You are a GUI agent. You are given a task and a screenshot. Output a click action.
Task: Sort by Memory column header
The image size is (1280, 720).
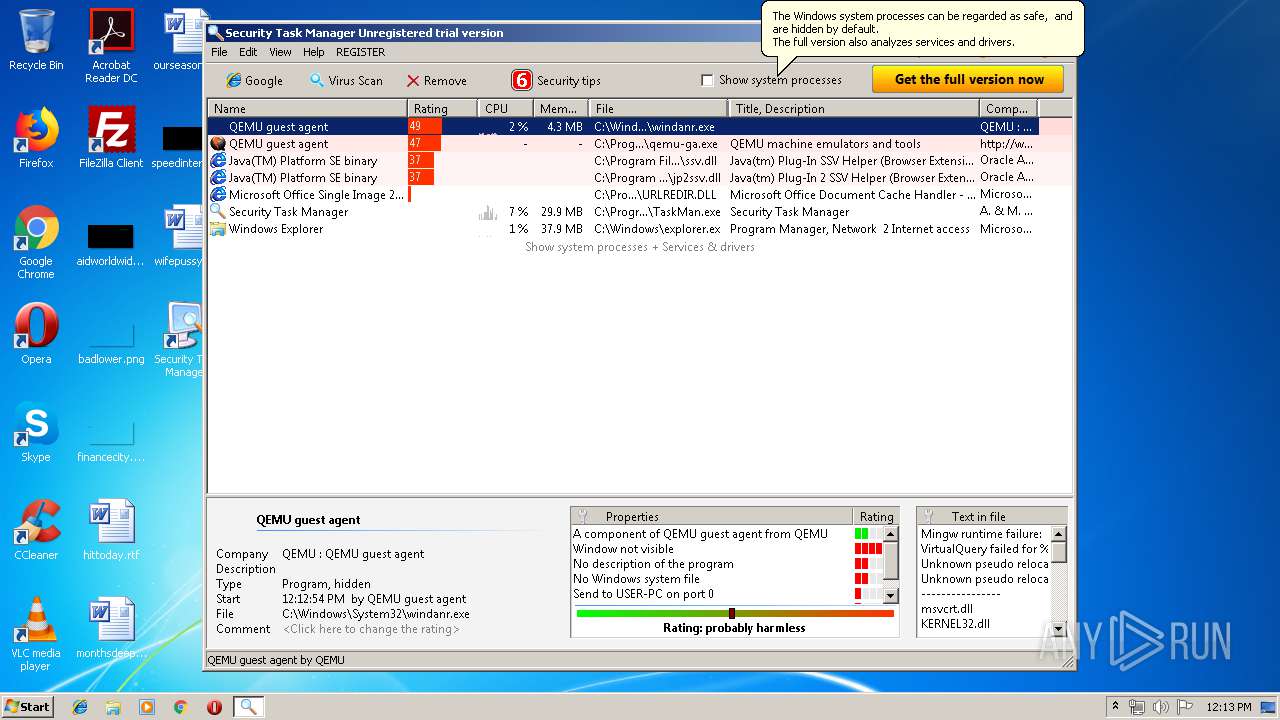coord(560,108)
